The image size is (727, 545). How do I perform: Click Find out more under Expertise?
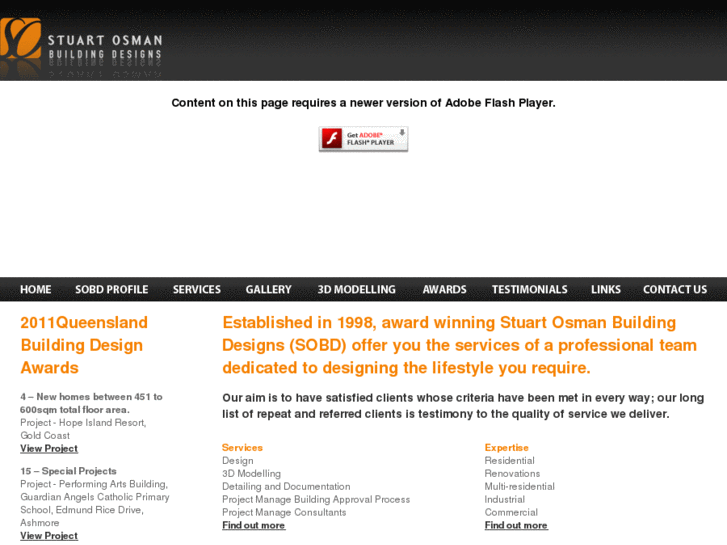516,526
